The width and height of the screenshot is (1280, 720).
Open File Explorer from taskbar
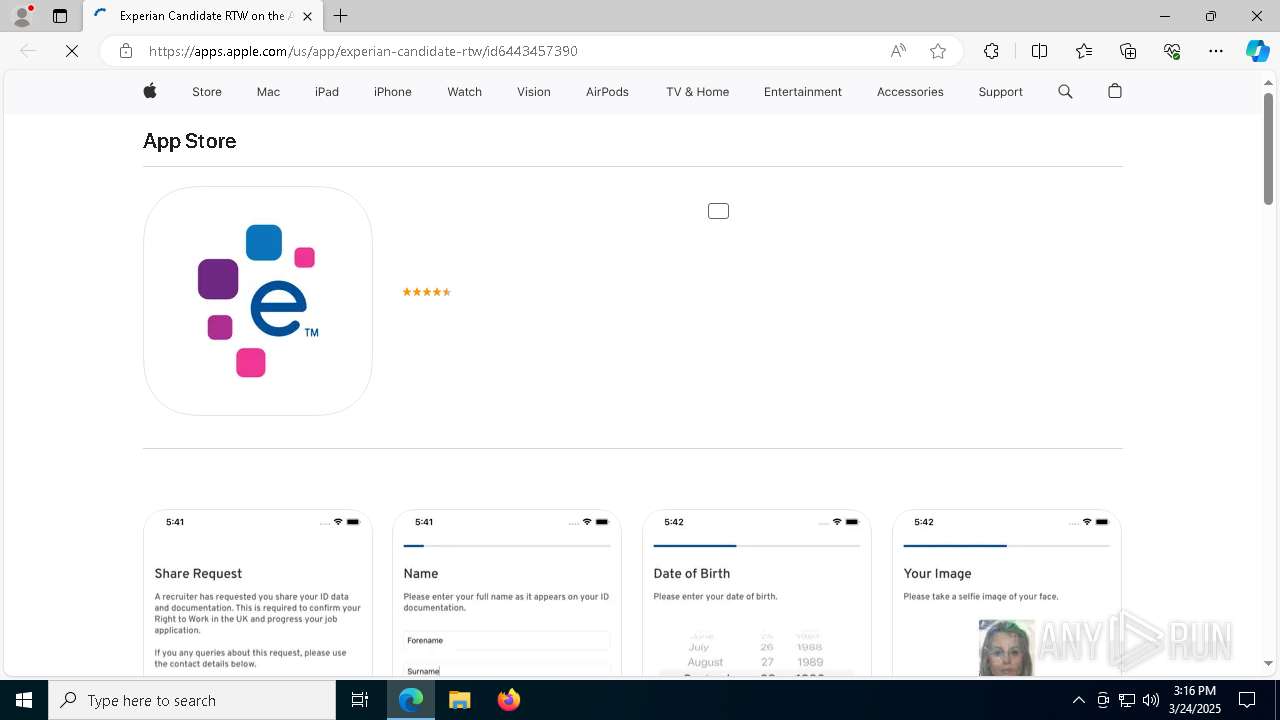point(459,700)
